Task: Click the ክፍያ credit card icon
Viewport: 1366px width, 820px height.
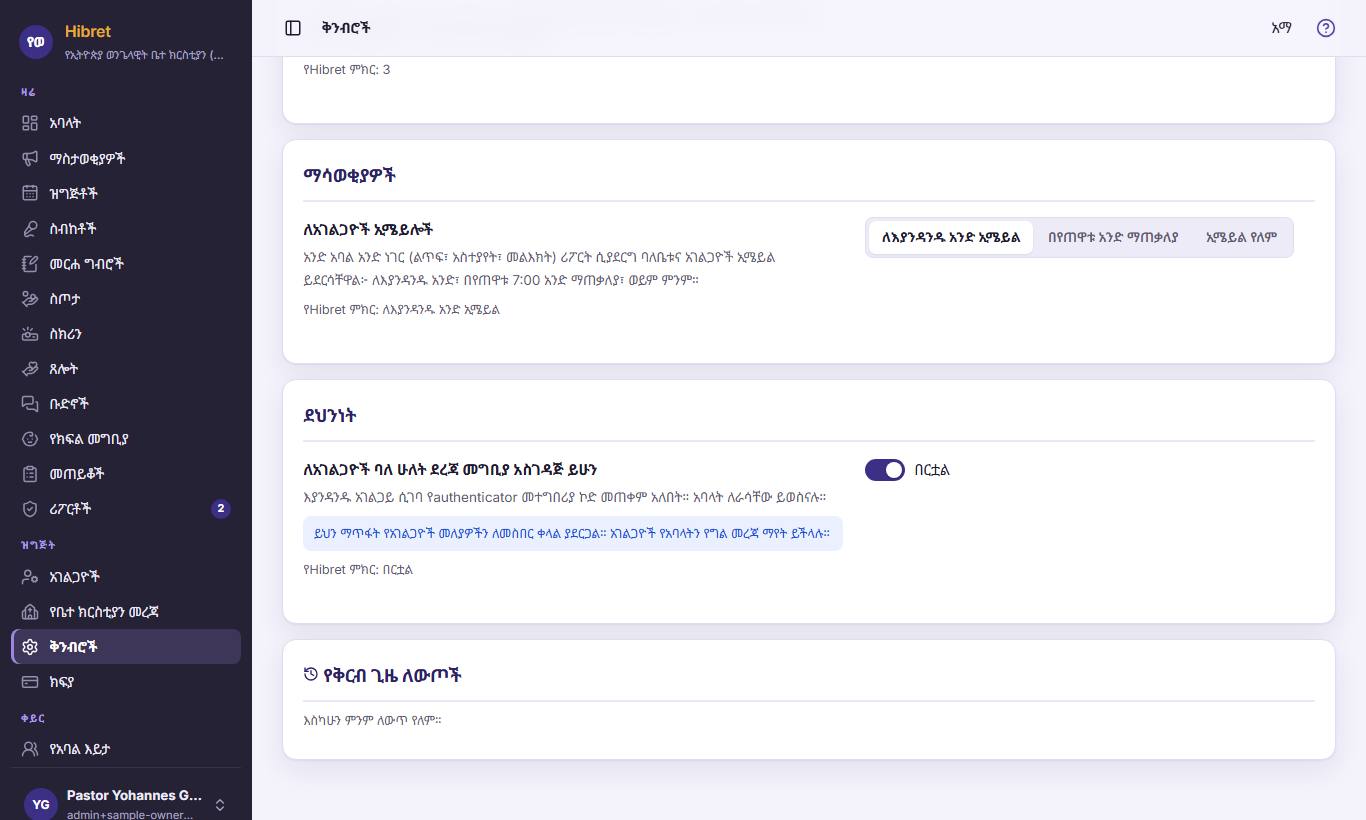Action: click(30, 681)
